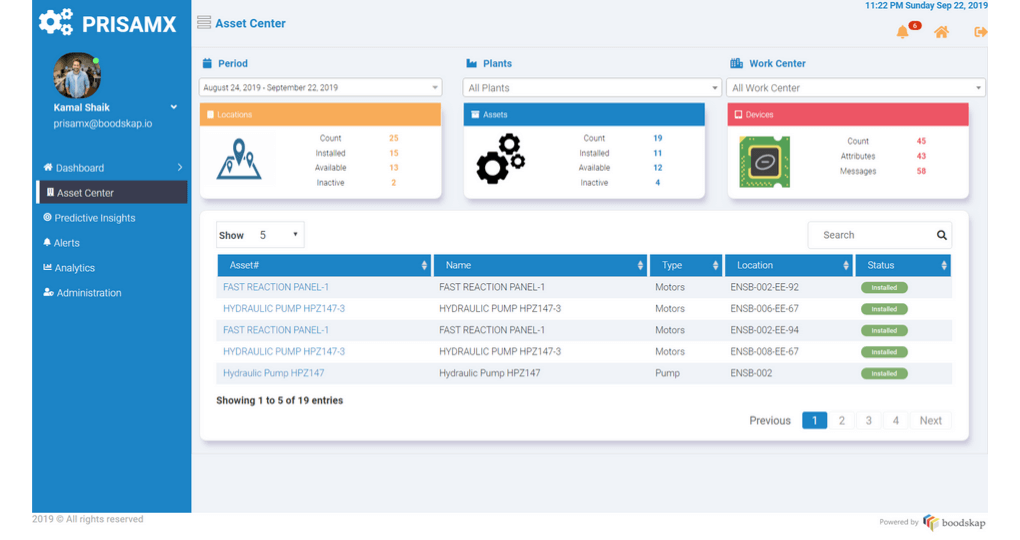The height and width of the screenshot is (540, 1020).
Task: Open asset link HYDRAULIC PUMP HPZ147-3 at ENSB-006-EE-67
Action: pyautogui.click(x=284, y=308)
